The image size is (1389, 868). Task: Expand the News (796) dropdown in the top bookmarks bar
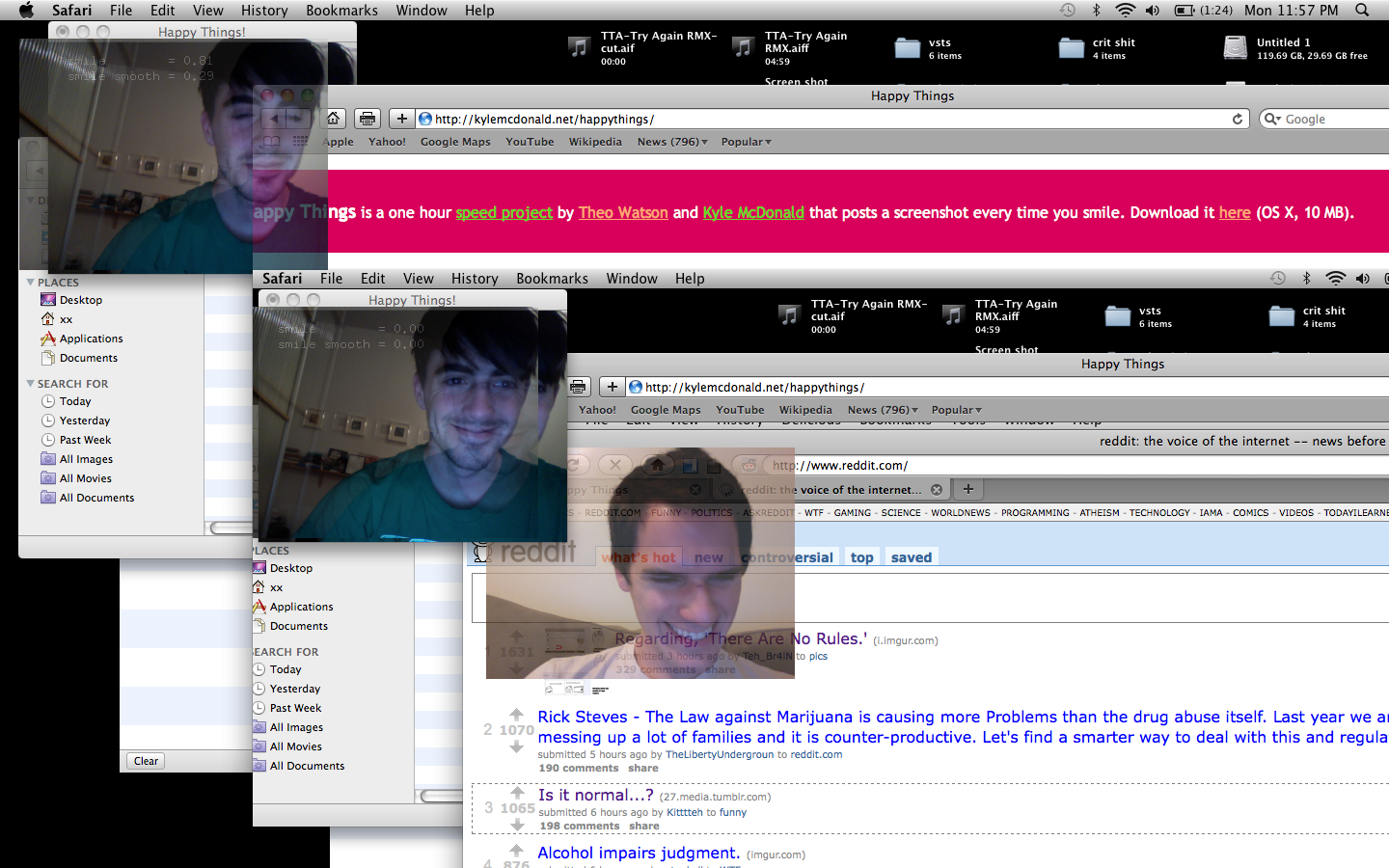pyautogui.click(x=672, y=142)
